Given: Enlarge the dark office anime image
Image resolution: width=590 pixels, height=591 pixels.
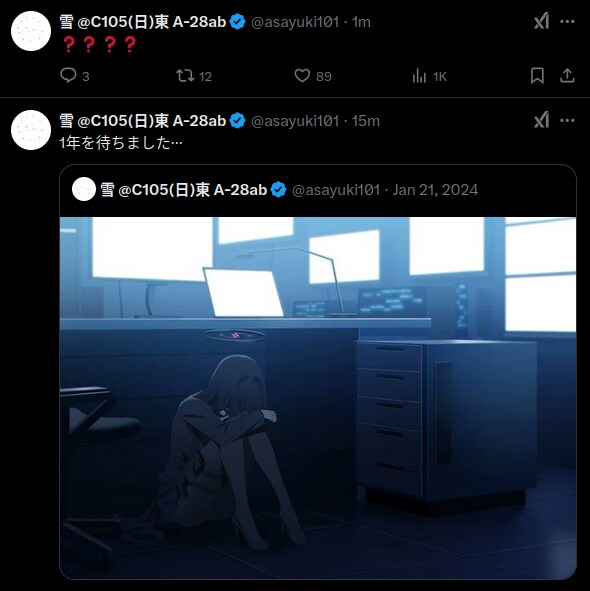Looking at the screenshot, I should [x=318, y=398].
